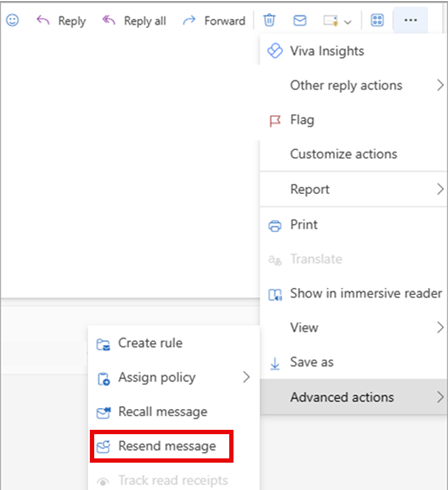Viewport: 448px width, 490px height.
Task: Click the three-dots more actions button
Action: pos(410,20)
